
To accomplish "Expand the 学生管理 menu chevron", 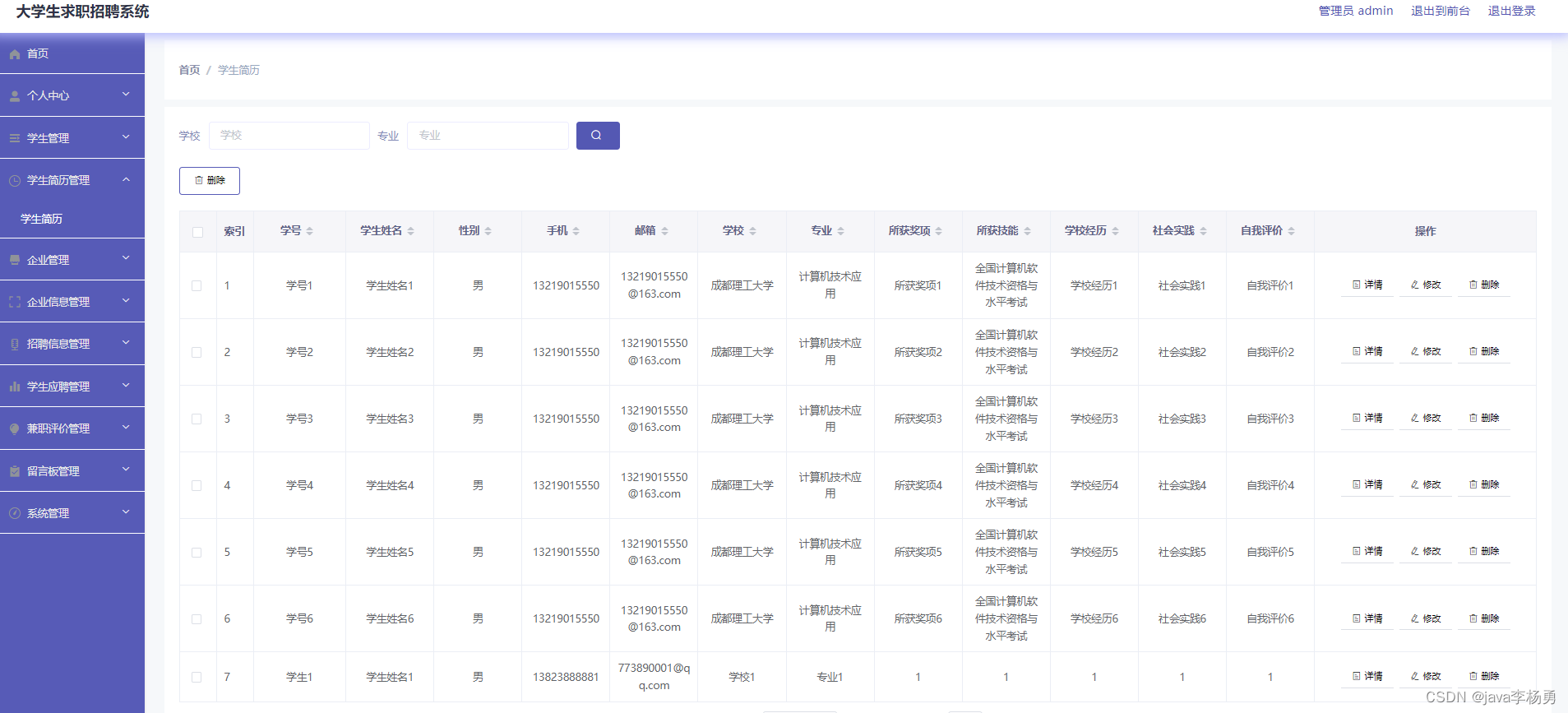I will click(126, 137).
